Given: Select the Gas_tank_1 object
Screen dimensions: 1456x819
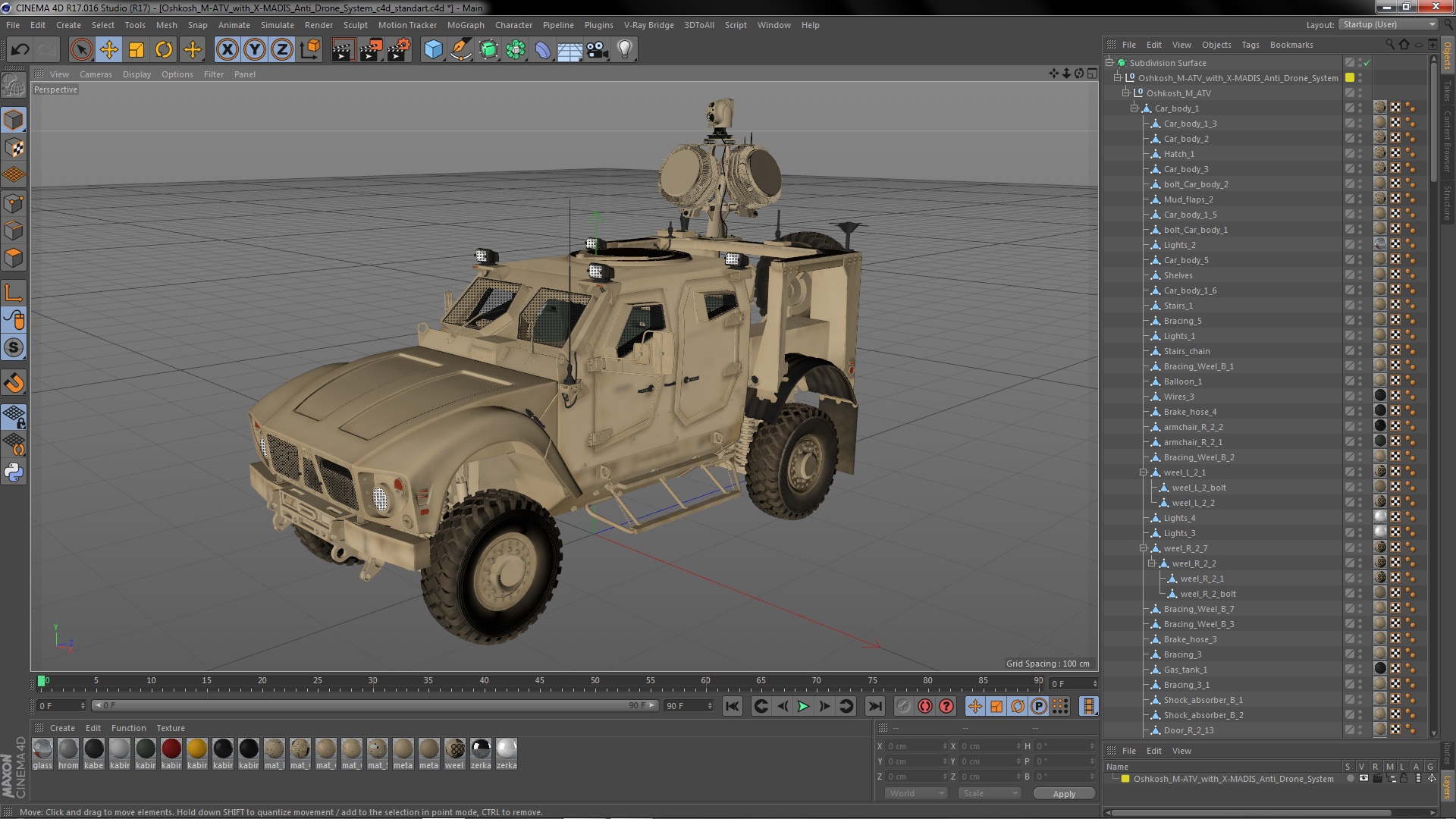Looking at the screenshot, I should pos(1185,670).
